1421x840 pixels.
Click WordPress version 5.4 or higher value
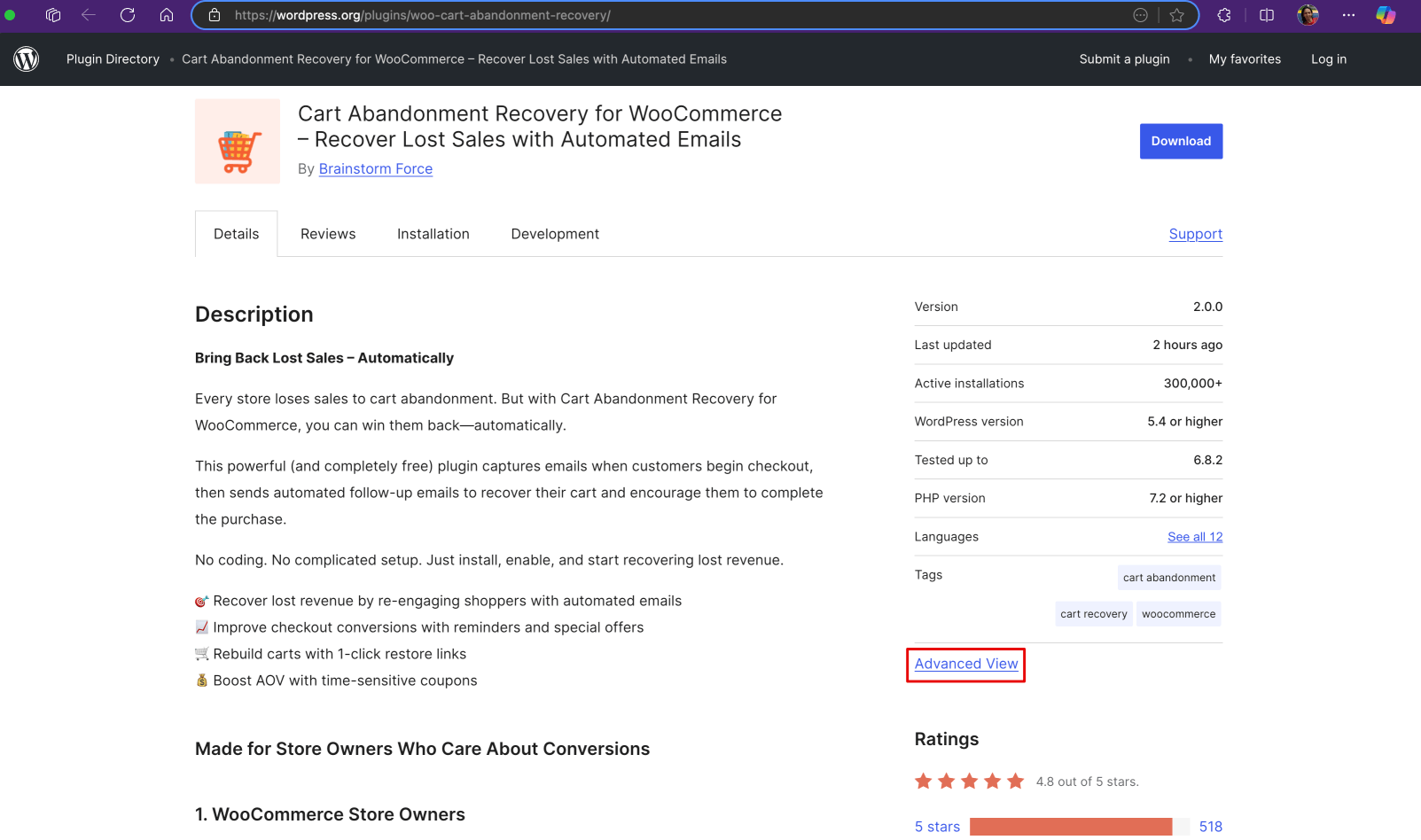[x=1185, y=422]
